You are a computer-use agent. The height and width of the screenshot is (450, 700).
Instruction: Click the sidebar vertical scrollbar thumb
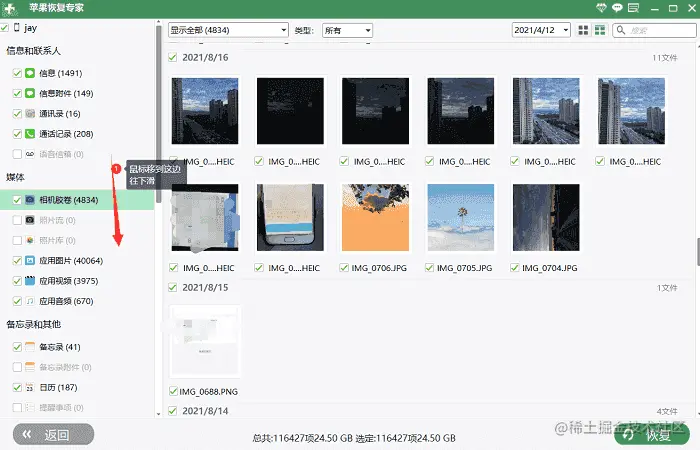click(x=158, y=114)
